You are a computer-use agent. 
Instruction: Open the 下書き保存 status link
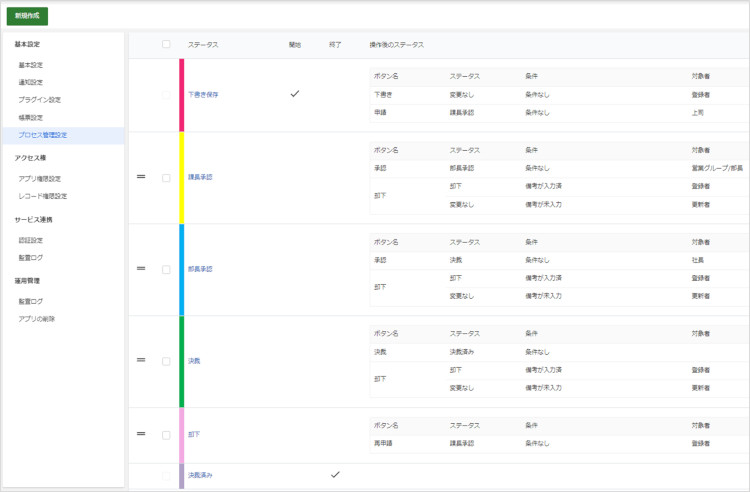click(203, 95)
